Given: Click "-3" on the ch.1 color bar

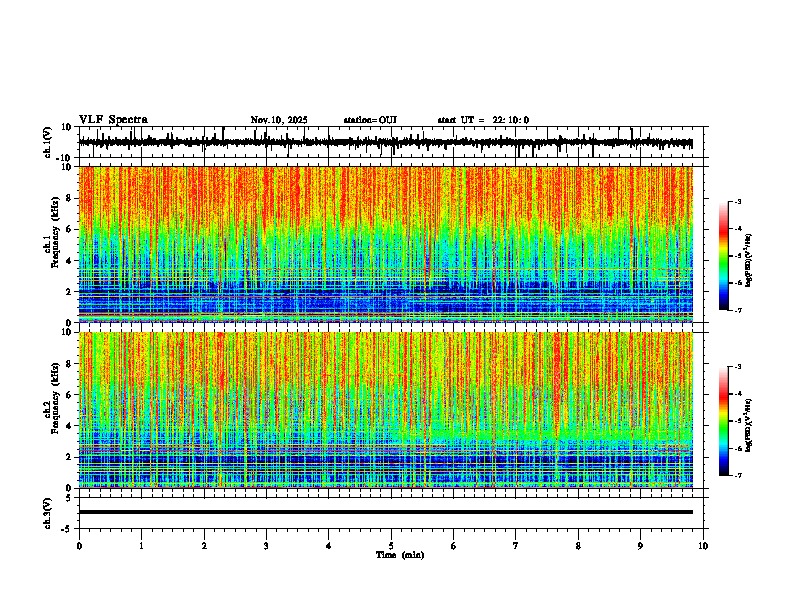Looking at the screenshot, I should [x=738, y=201].
